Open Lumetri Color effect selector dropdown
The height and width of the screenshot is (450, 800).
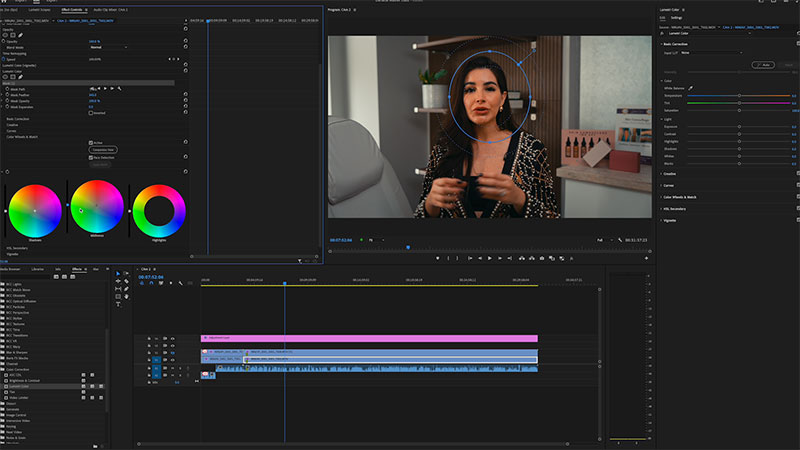tap(709, 33)
